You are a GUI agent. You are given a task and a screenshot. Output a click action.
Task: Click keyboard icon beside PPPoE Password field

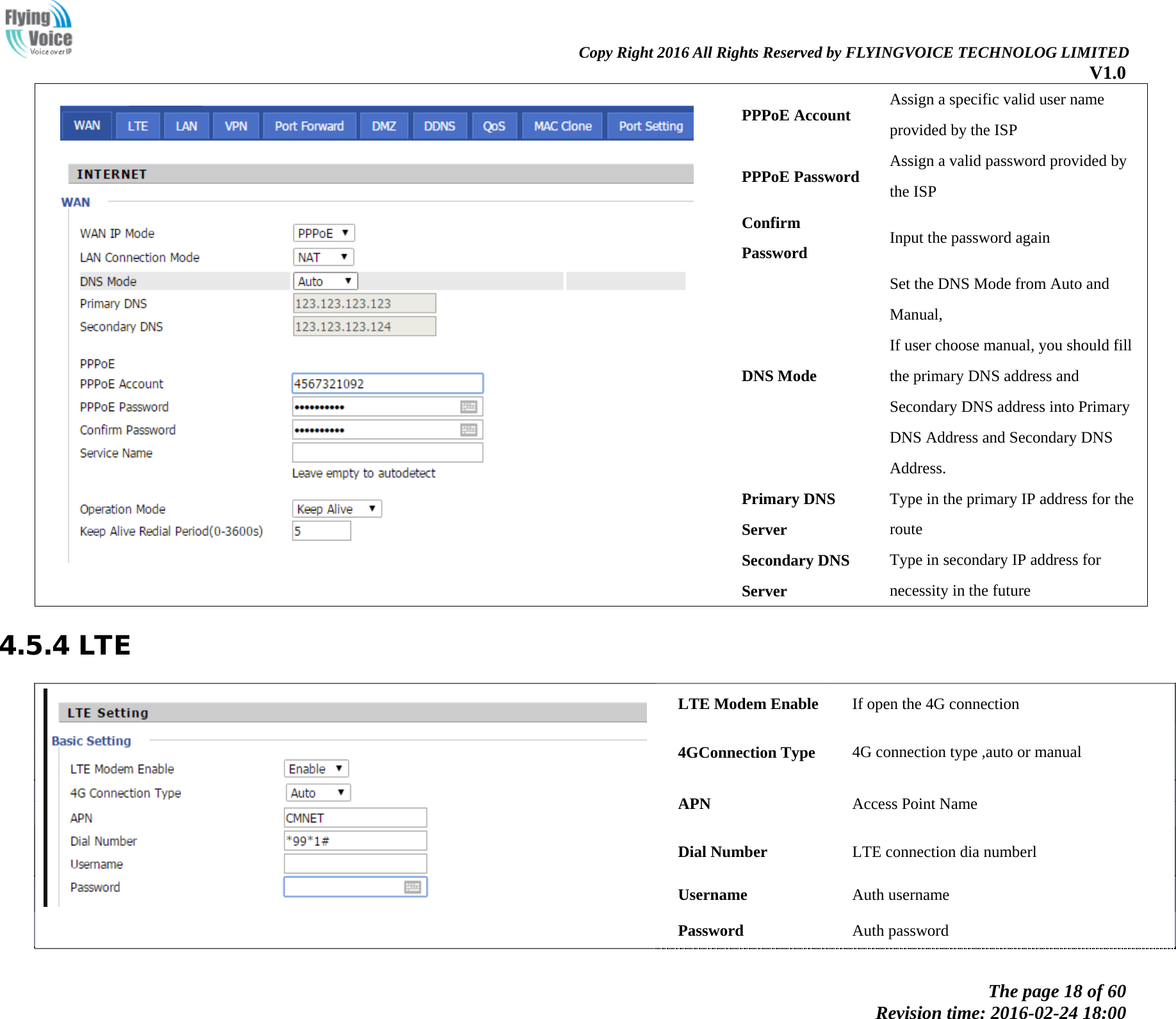(x=470, y=406)
